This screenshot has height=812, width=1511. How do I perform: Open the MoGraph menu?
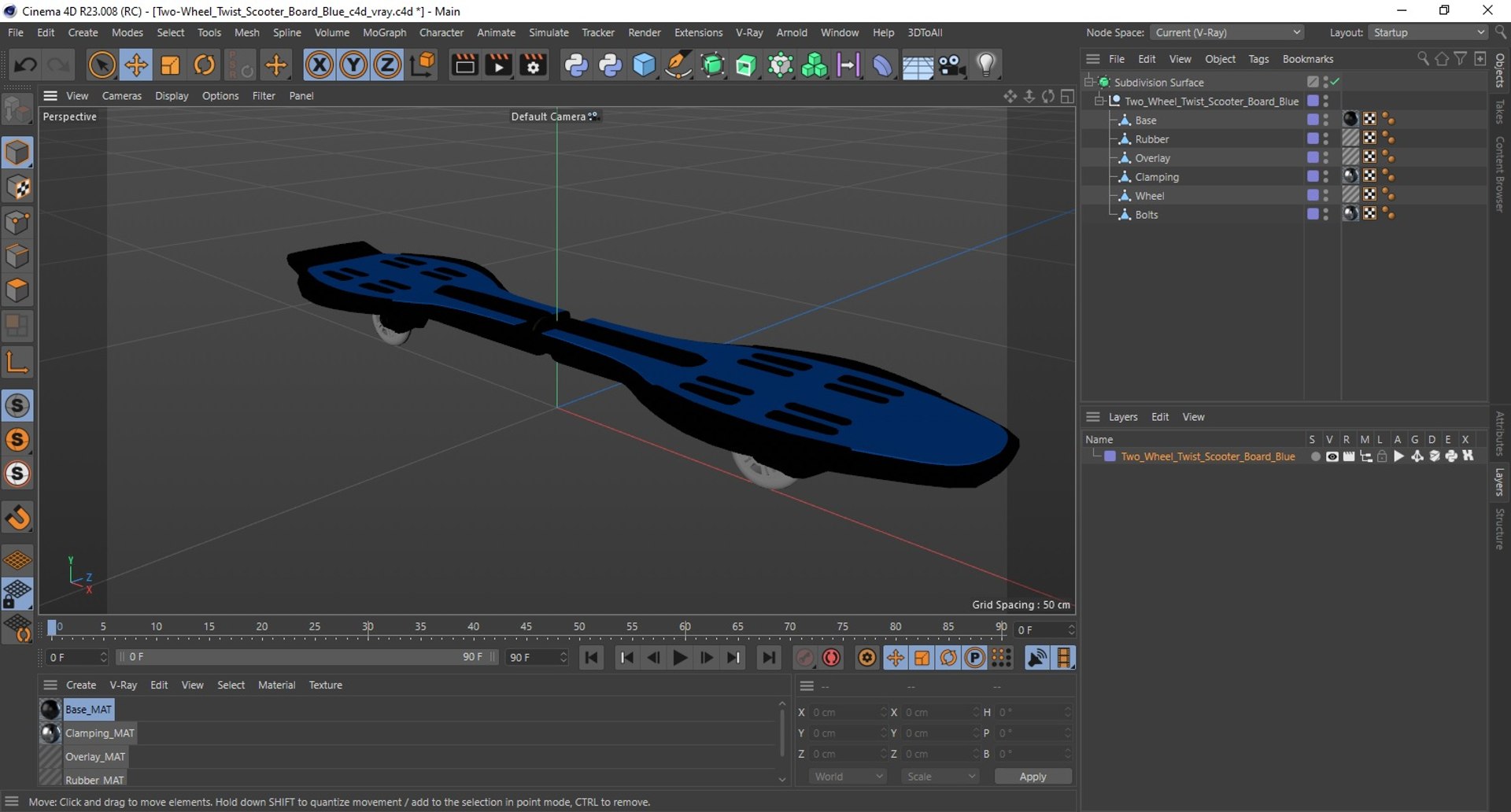(384, 32)
